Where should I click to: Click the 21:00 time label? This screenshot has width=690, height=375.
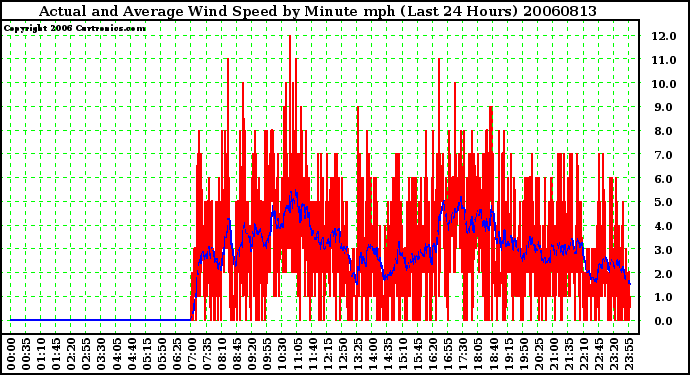(553, 354)
